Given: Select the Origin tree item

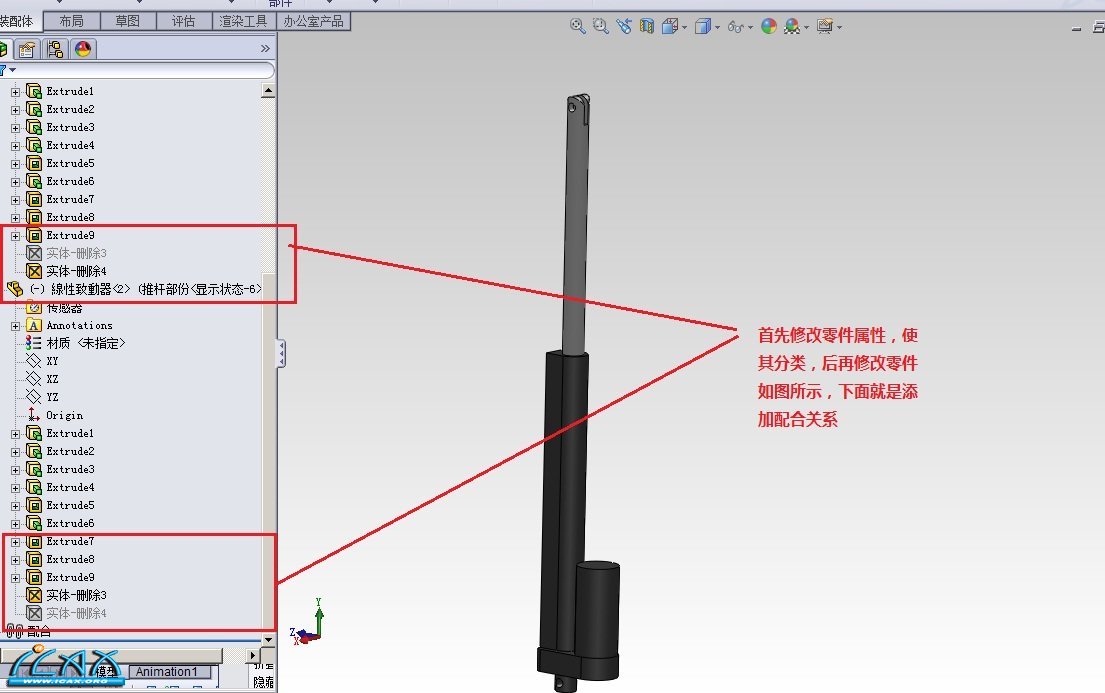Looking at the screenshot, I should tap(65, 415).
